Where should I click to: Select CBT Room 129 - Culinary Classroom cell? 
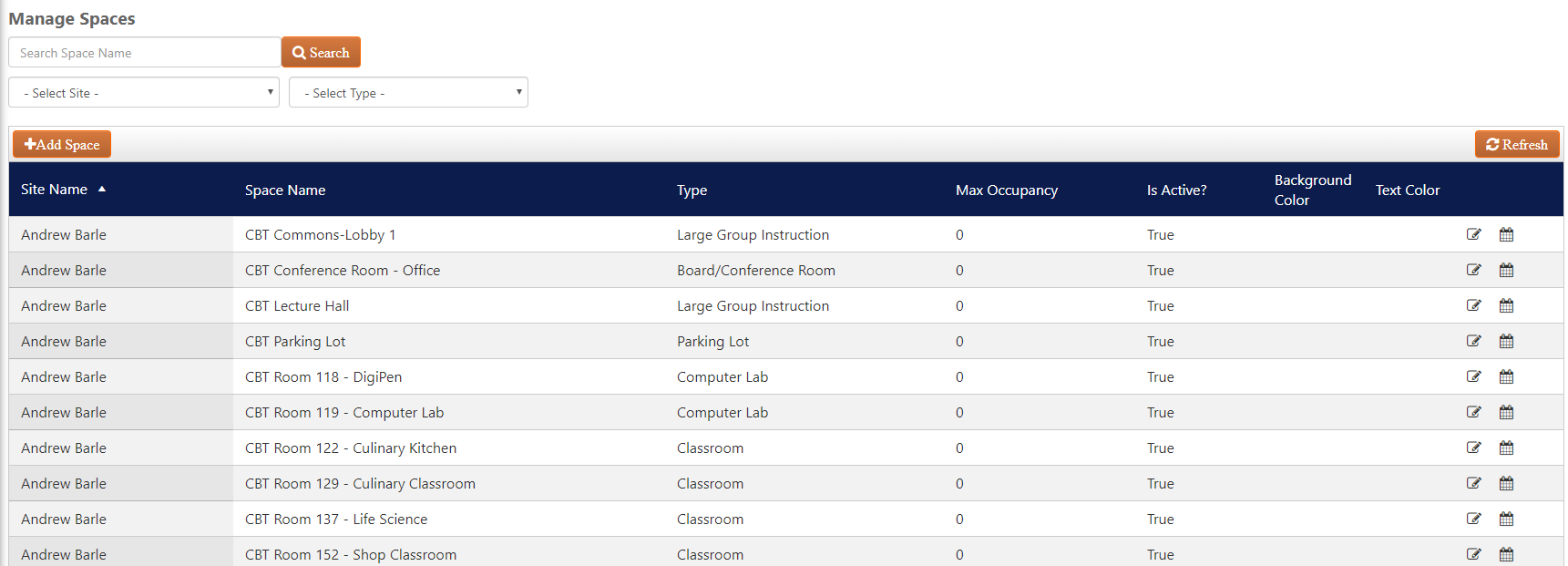coord(449,483)
